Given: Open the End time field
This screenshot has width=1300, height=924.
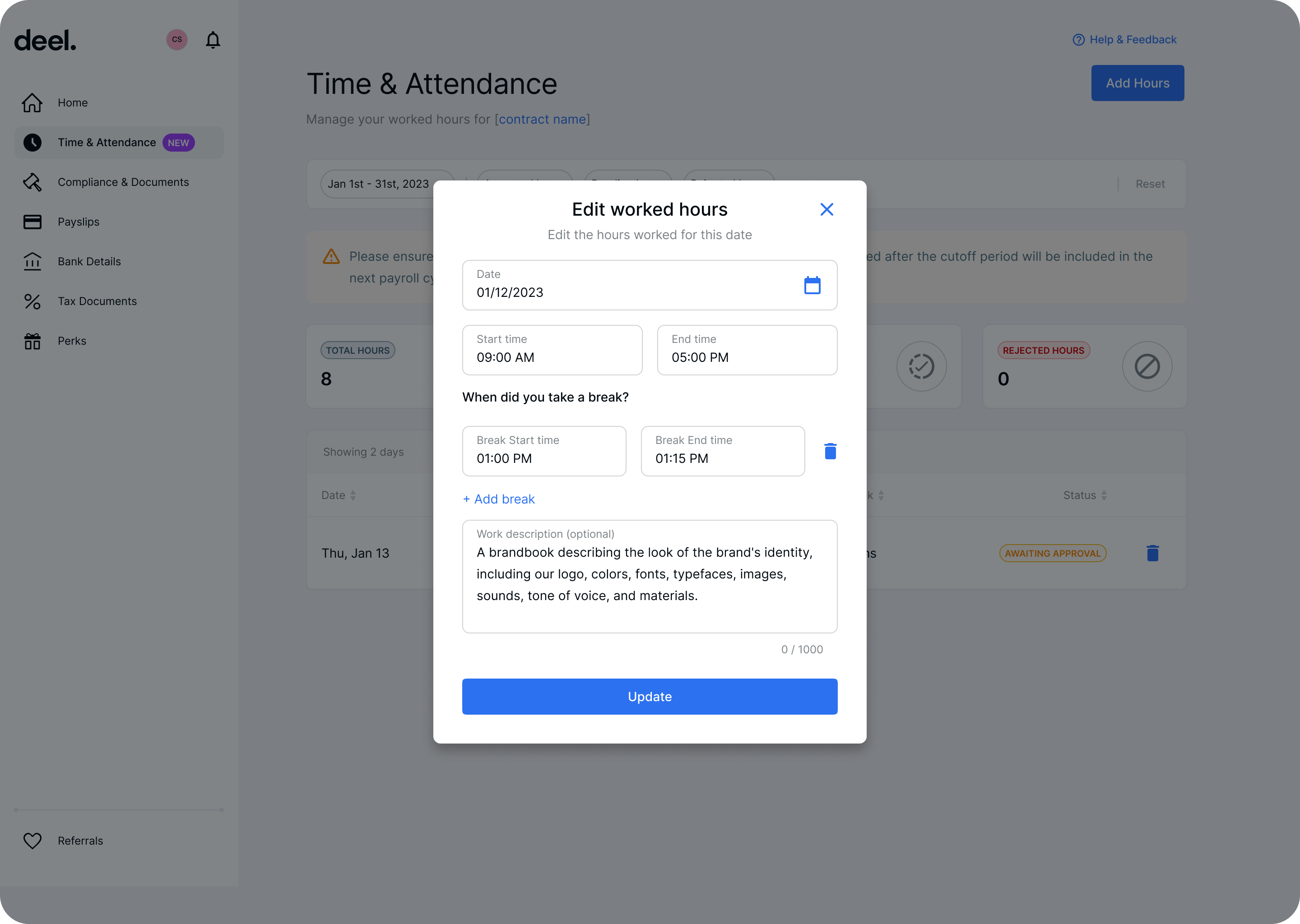Looking at the screenshot, I should click(x=747, y=350).
